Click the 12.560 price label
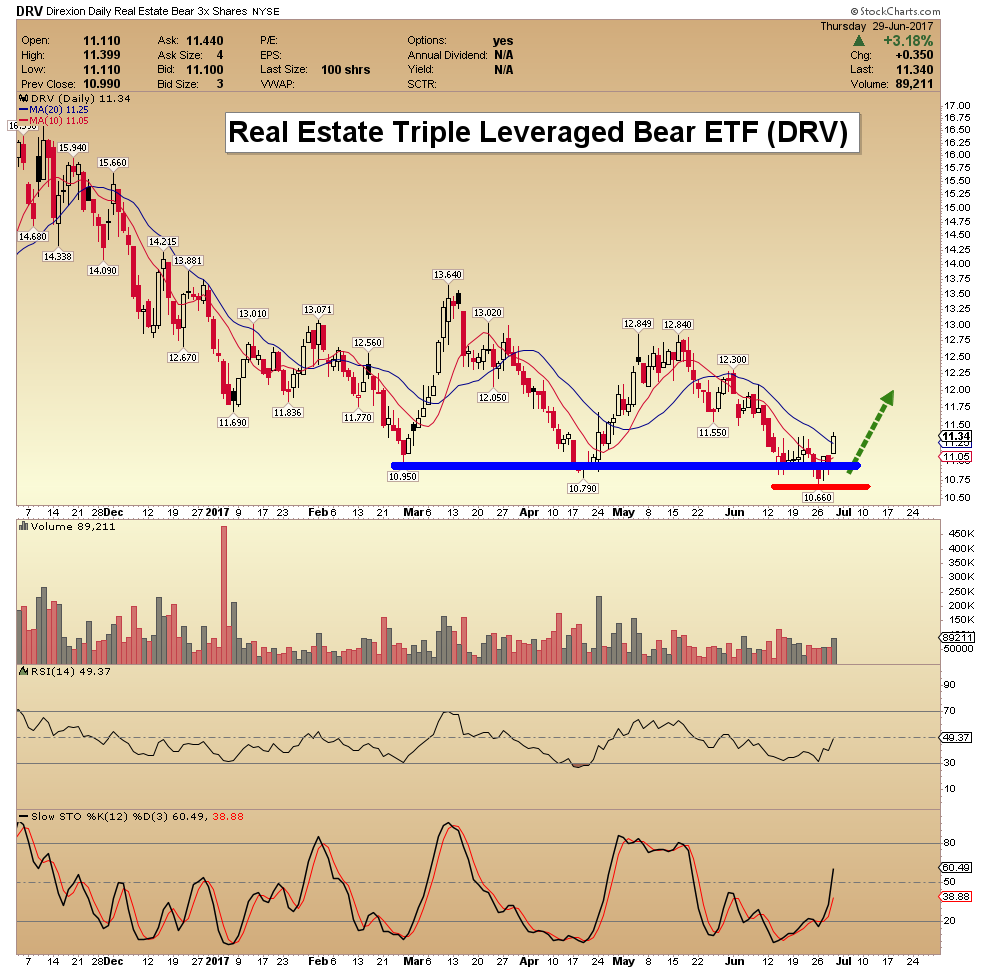 [x=367, y=343]
